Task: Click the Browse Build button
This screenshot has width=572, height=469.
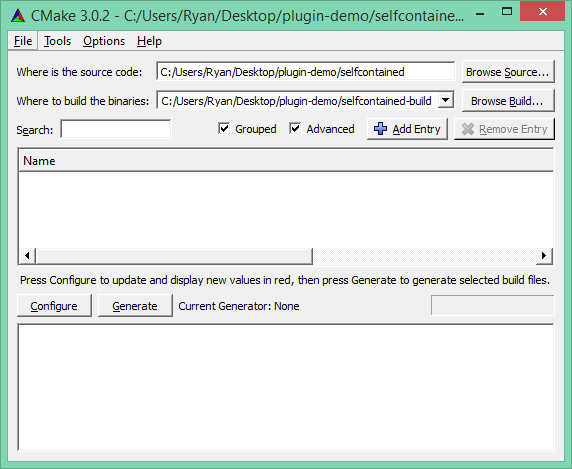Action: [x=508, y=101]
